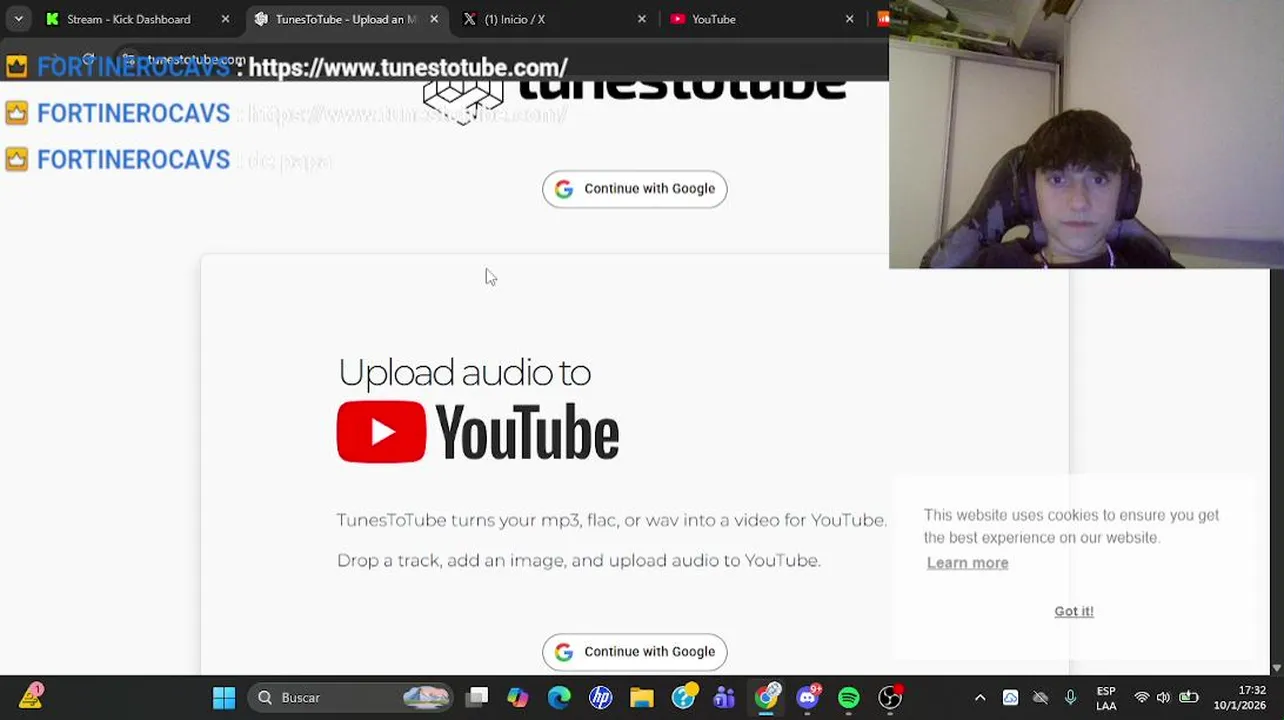
Task: Show hidden system tray icons
Action: tap(980, 698)
